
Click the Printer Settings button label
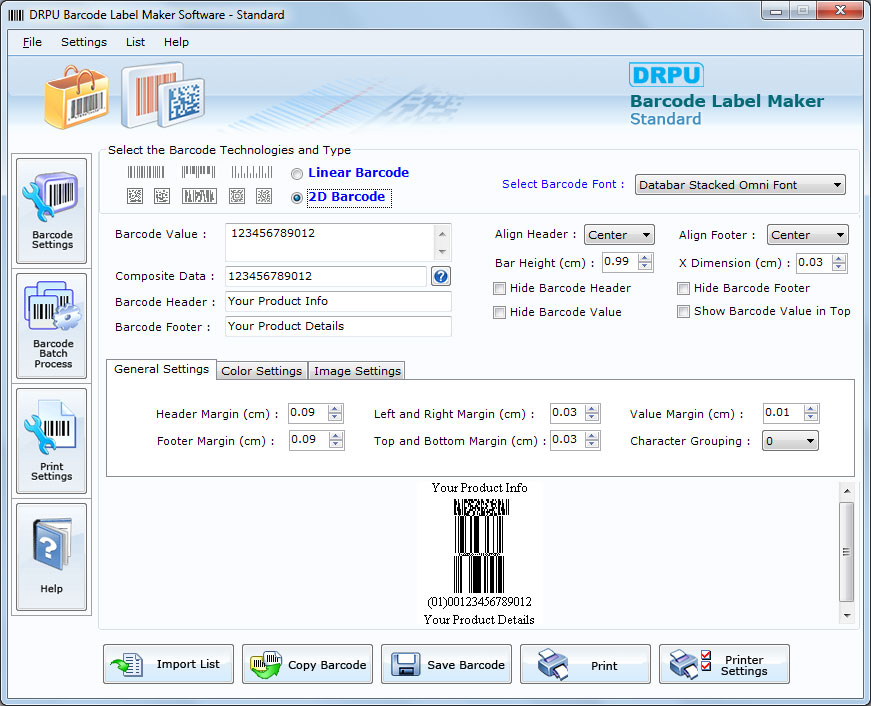pyautogui.click(x=744, y=665)
